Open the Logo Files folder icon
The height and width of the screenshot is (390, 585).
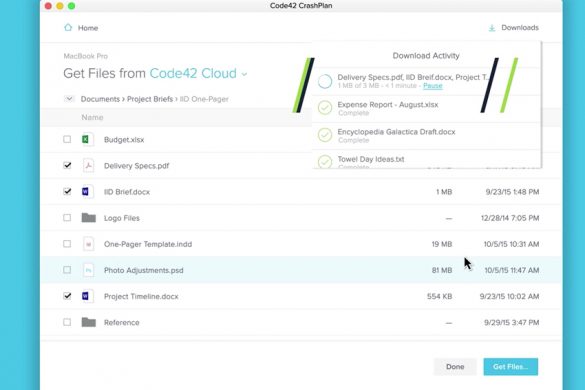pyautogui.click(x=89, y=218)
